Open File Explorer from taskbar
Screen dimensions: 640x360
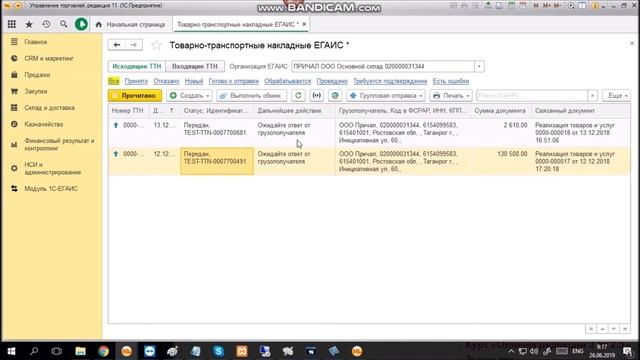(x=80, y=351)
